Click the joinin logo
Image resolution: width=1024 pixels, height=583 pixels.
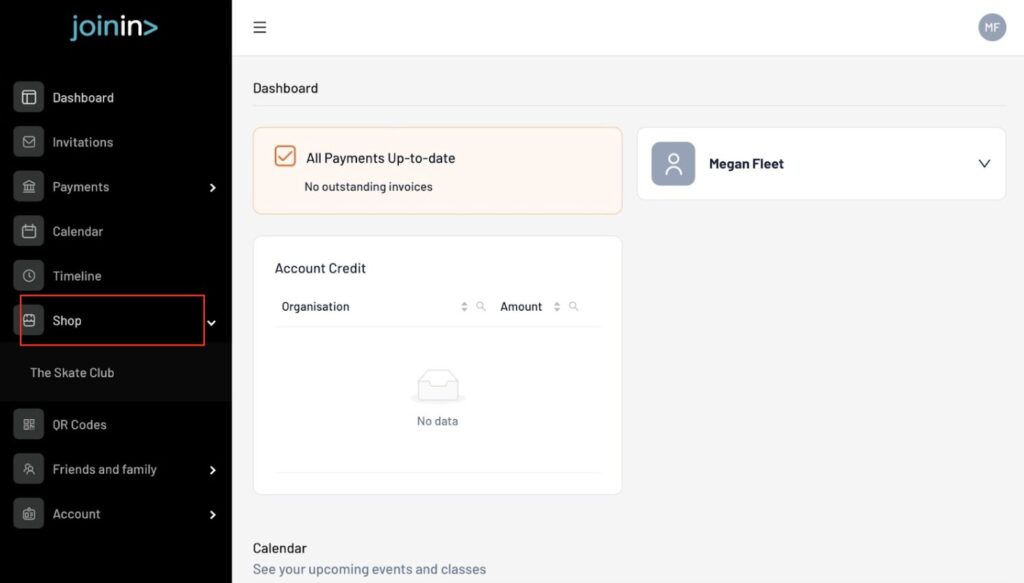[114, 27]
